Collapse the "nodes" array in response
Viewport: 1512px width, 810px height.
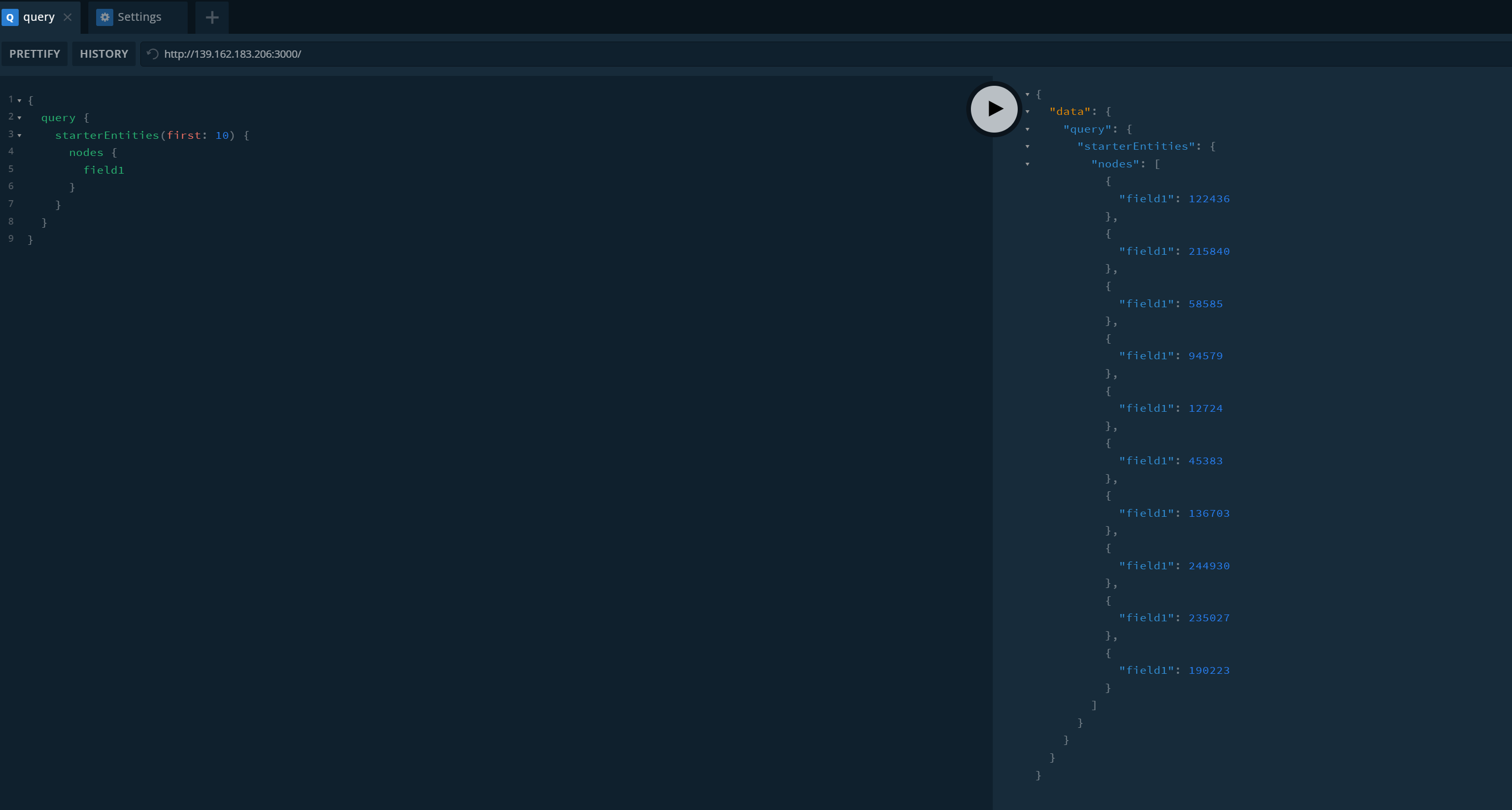(x=1027, y=164)
